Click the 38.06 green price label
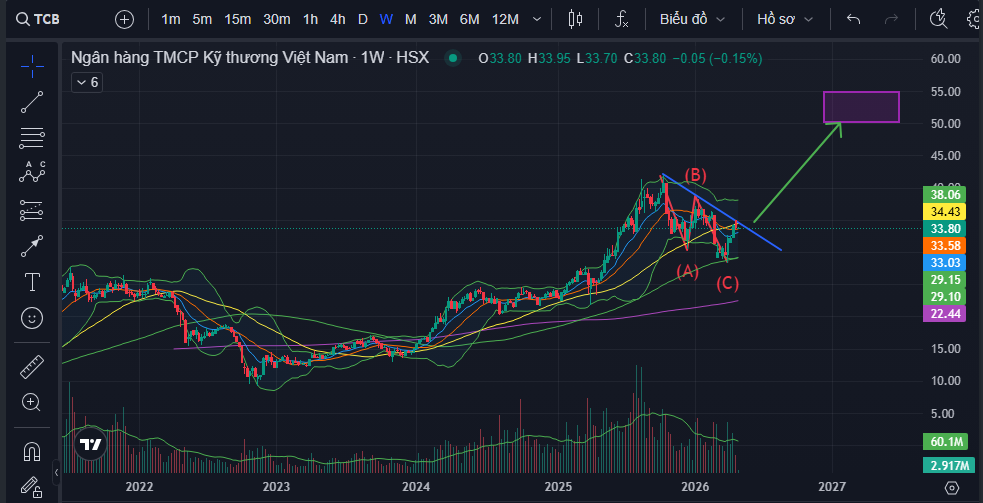983x503 pixels. pyautogui.click(x=945, y=194)
